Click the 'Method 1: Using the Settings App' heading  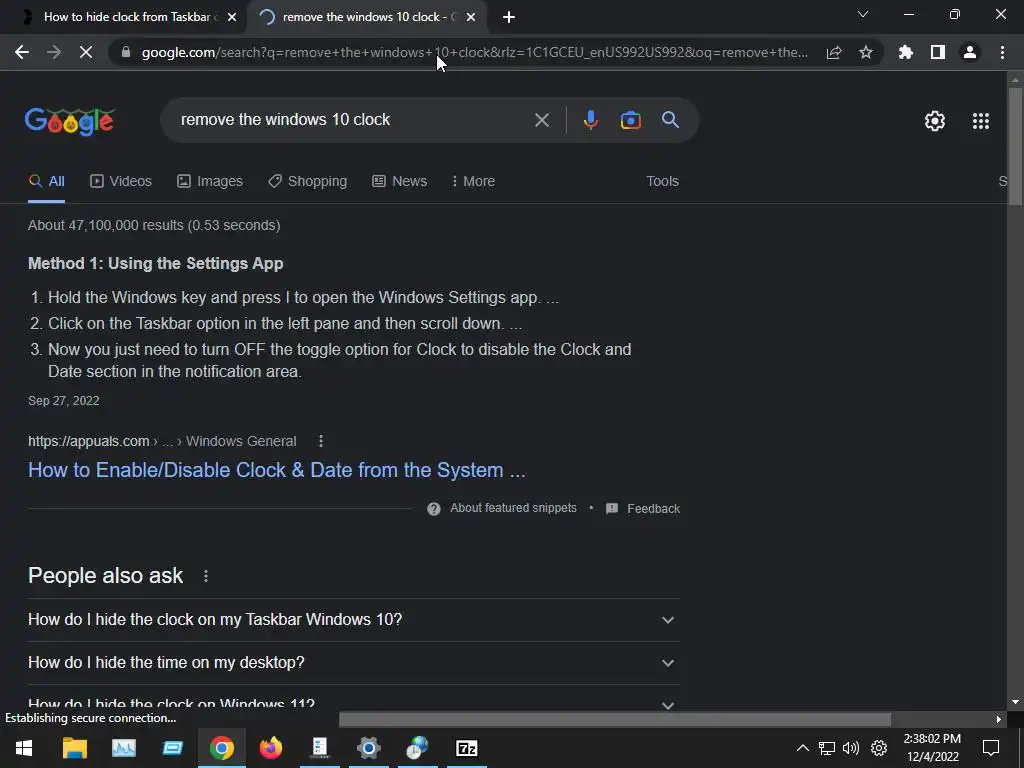click(155, 264)
